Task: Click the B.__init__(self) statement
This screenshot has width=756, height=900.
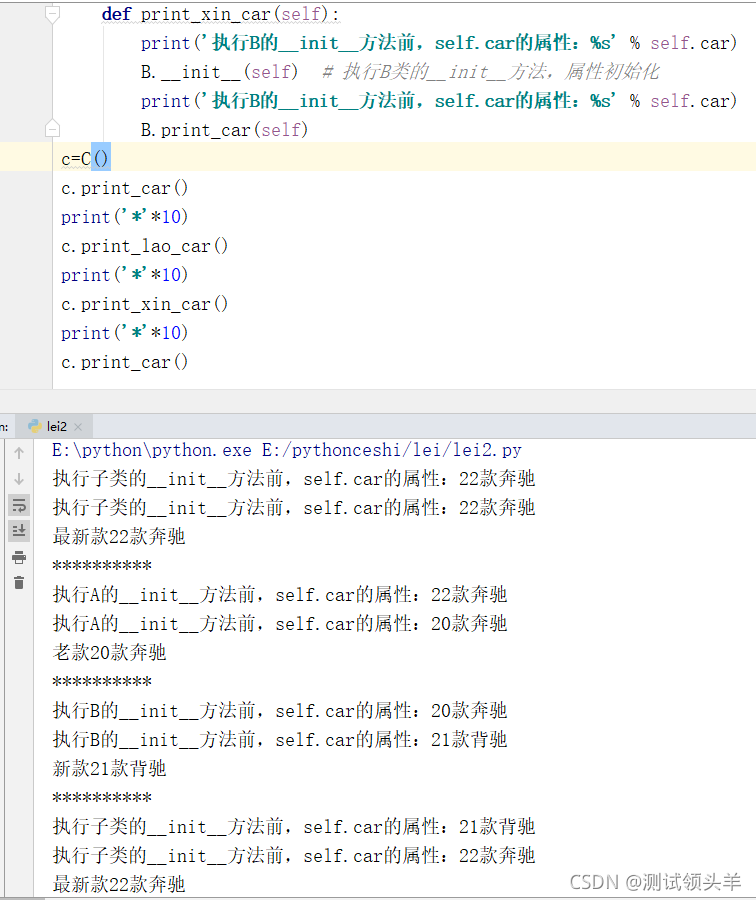Action: coord(219,72)
